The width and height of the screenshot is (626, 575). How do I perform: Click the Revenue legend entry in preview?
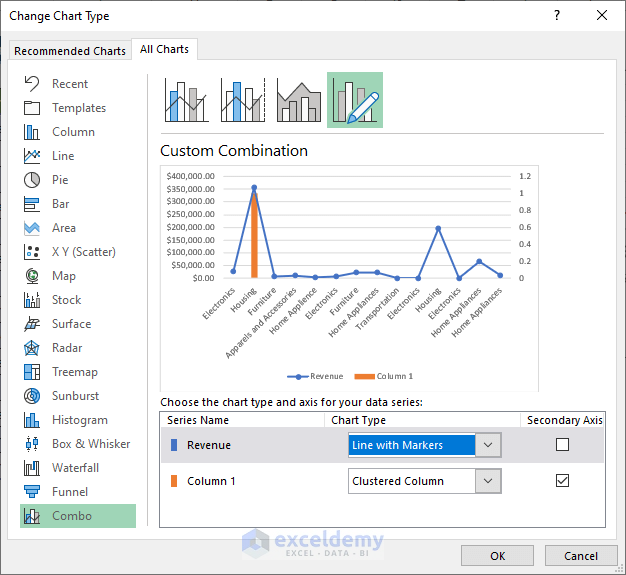pos(315,376)
